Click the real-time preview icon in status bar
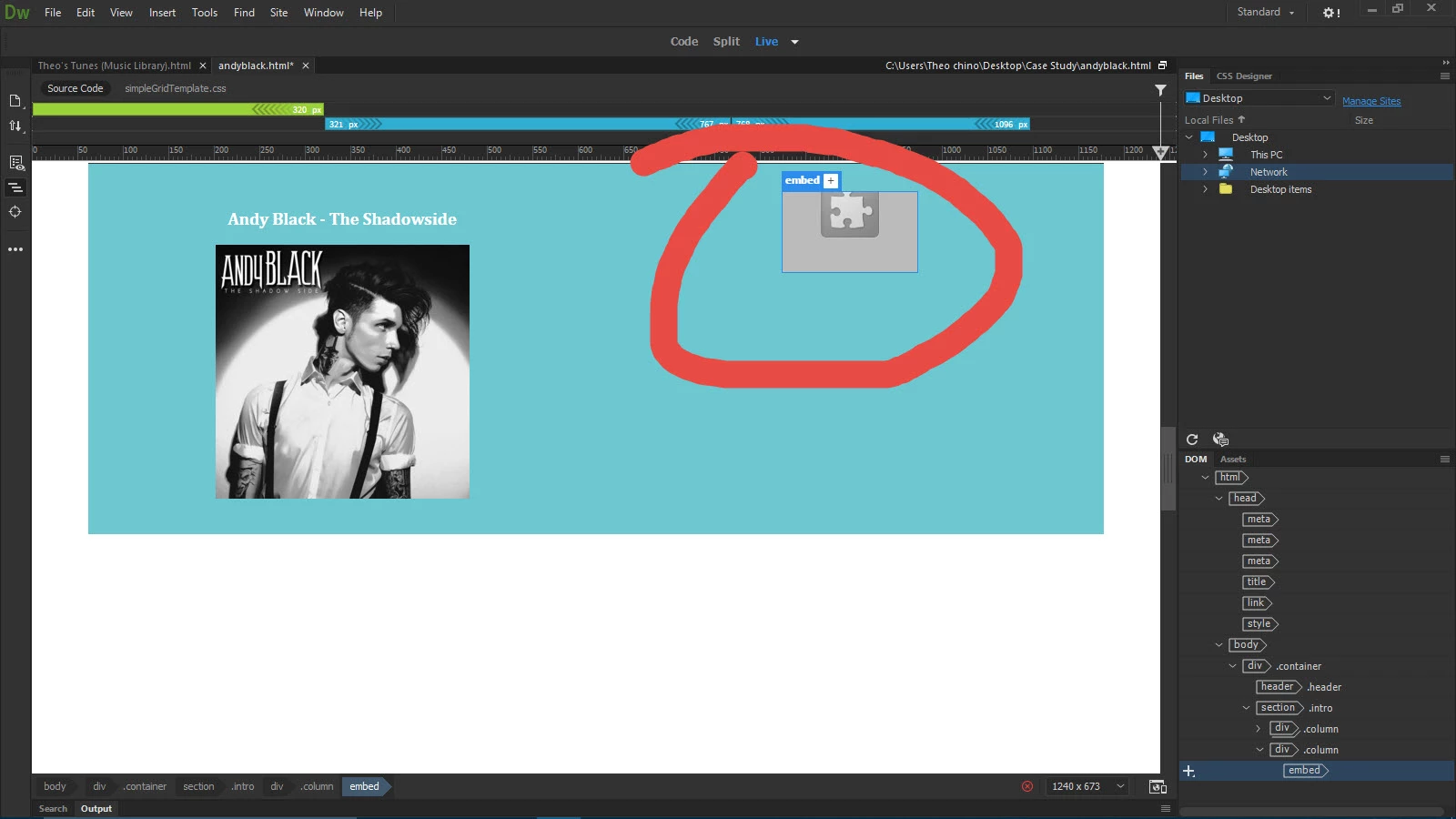1456x819 pixels. point(1158,786)
